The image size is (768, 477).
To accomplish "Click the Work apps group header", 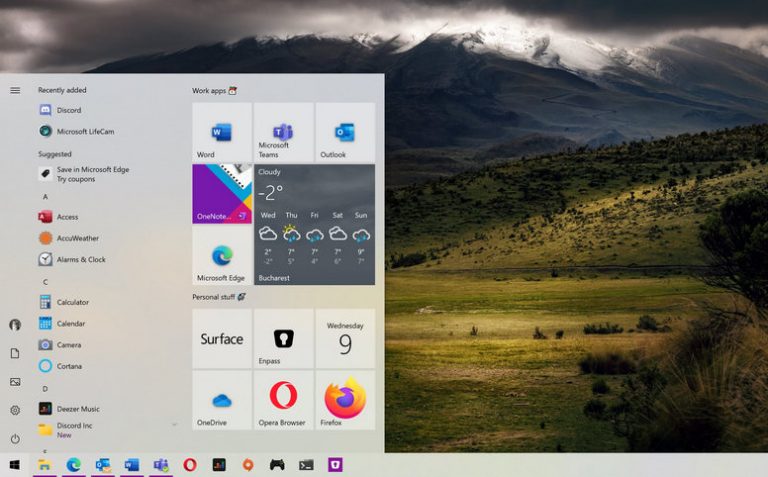I will [210, 91].
